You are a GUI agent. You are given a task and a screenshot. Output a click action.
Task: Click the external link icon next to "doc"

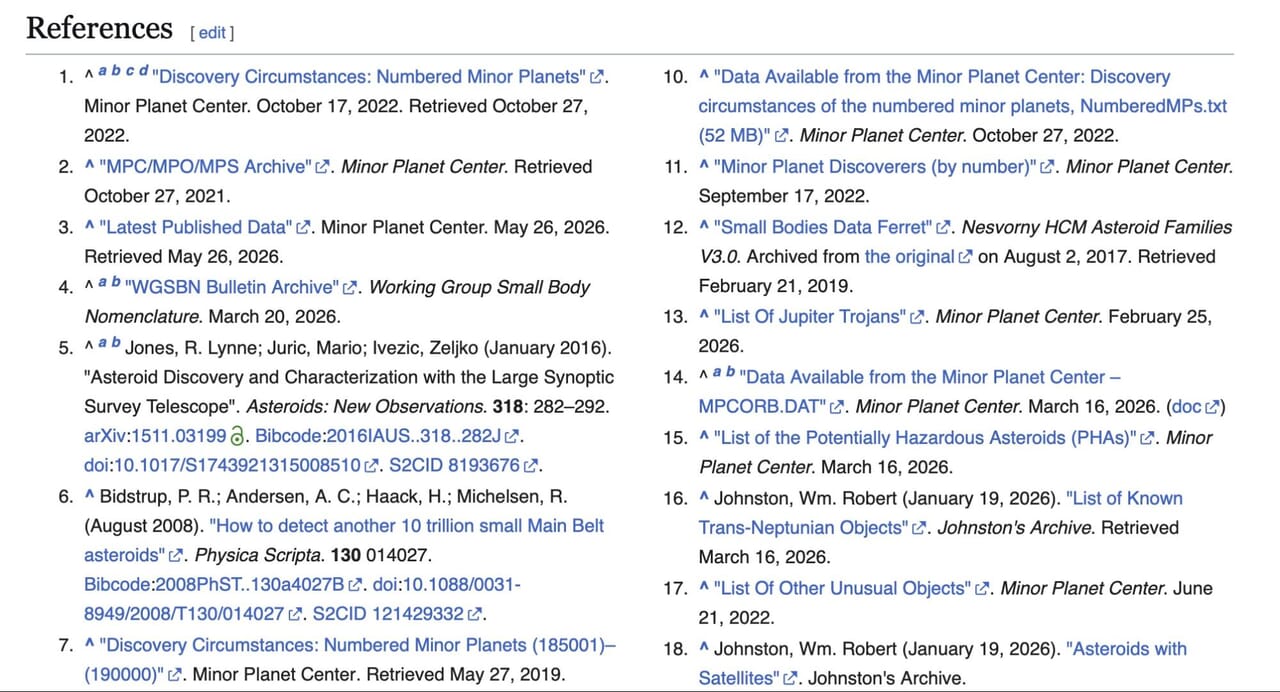pyautogui.click(x=1213, y=407)
